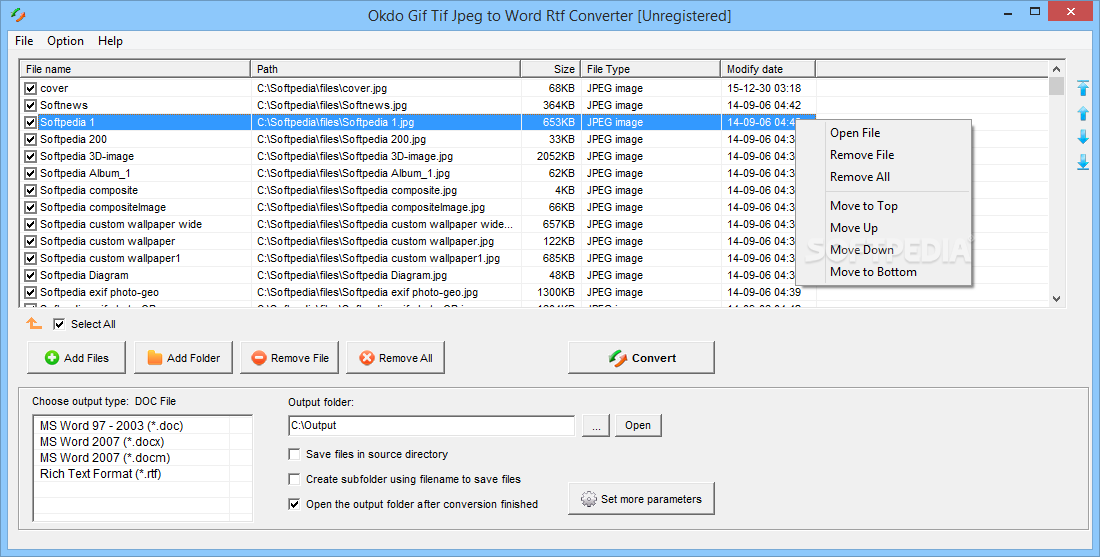Image resolution: width=1100 pixels, height=557 pixels.
Task: Select the Softpedia compositeImage row
Action: point(417,207)
